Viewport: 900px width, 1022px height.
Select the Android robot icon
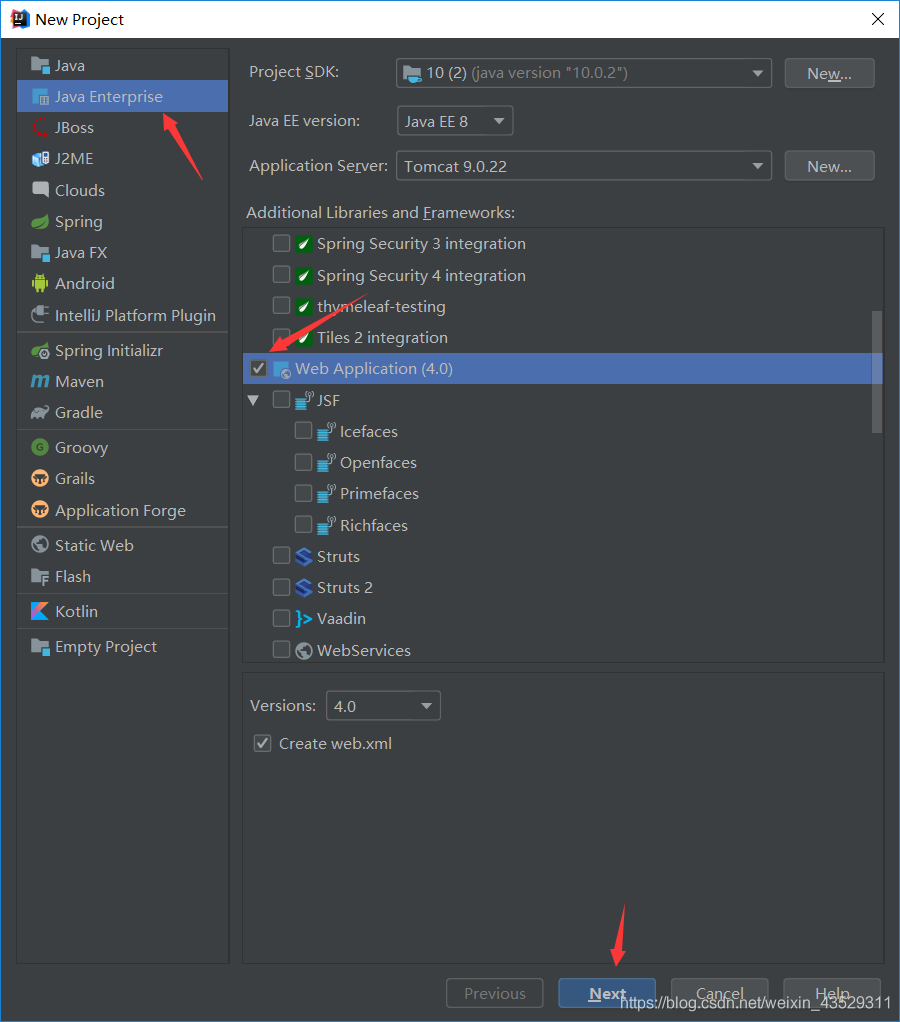40,284
